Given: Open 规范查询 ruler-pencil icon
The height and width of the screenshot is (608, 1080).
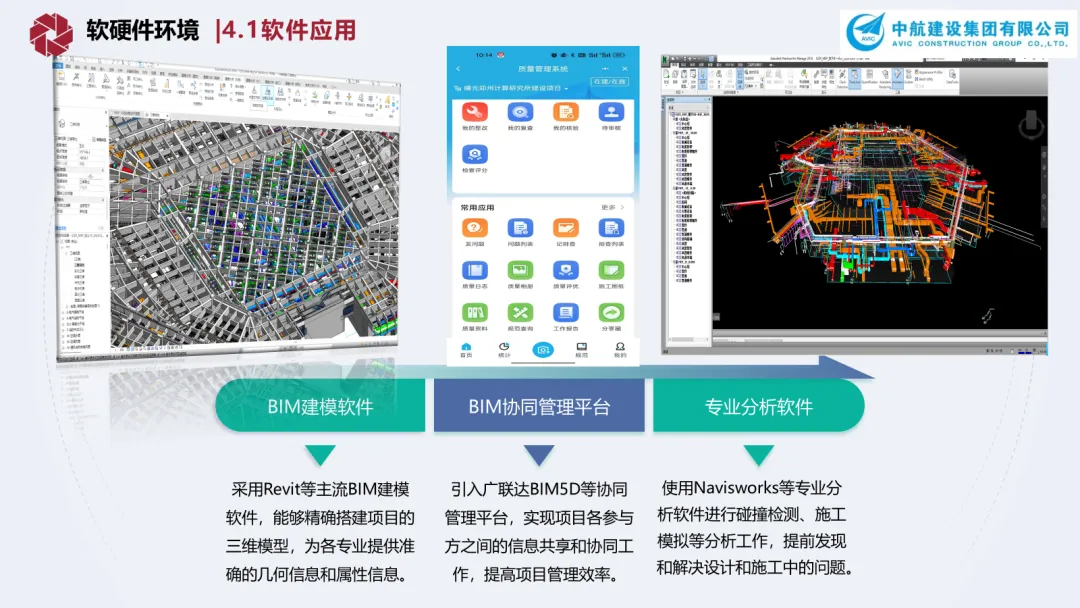Looking at the screenshot, I should (520, 313).
